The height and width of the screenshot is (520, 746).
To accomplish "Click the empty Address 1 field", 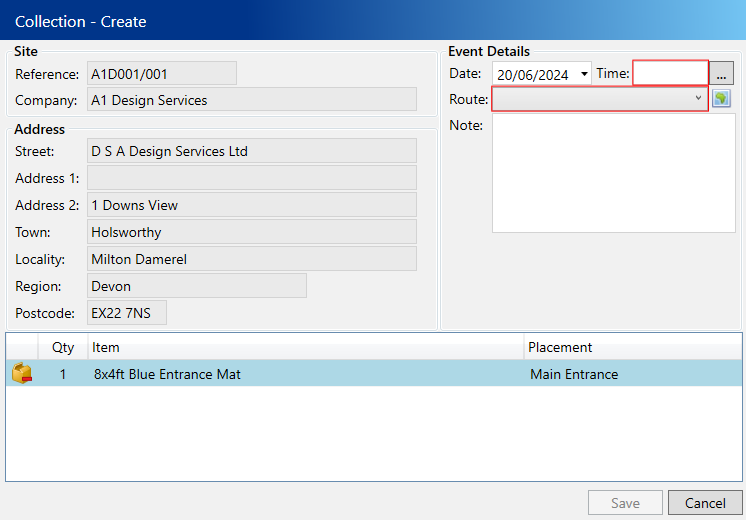I will (x=251, y=178).
